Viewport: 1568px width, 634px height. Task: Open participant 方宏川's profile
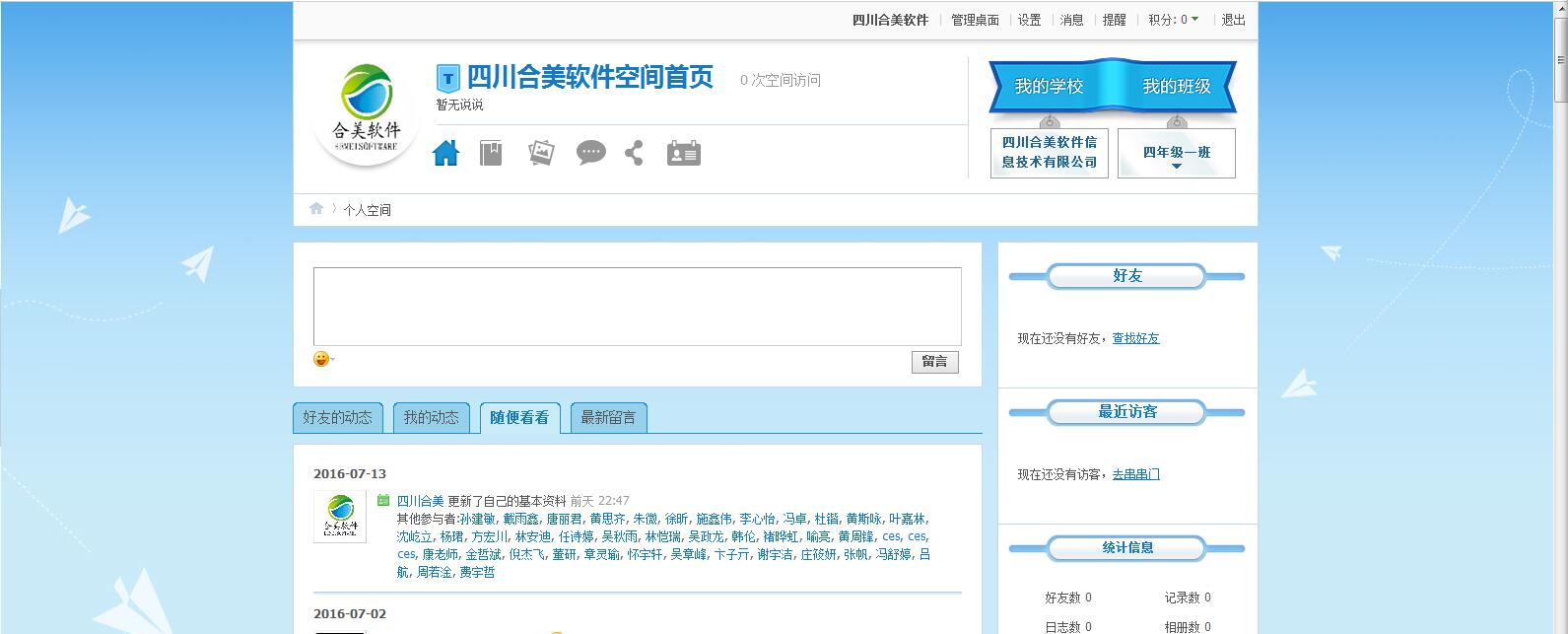pyautogui.click(x=489, y=536)
